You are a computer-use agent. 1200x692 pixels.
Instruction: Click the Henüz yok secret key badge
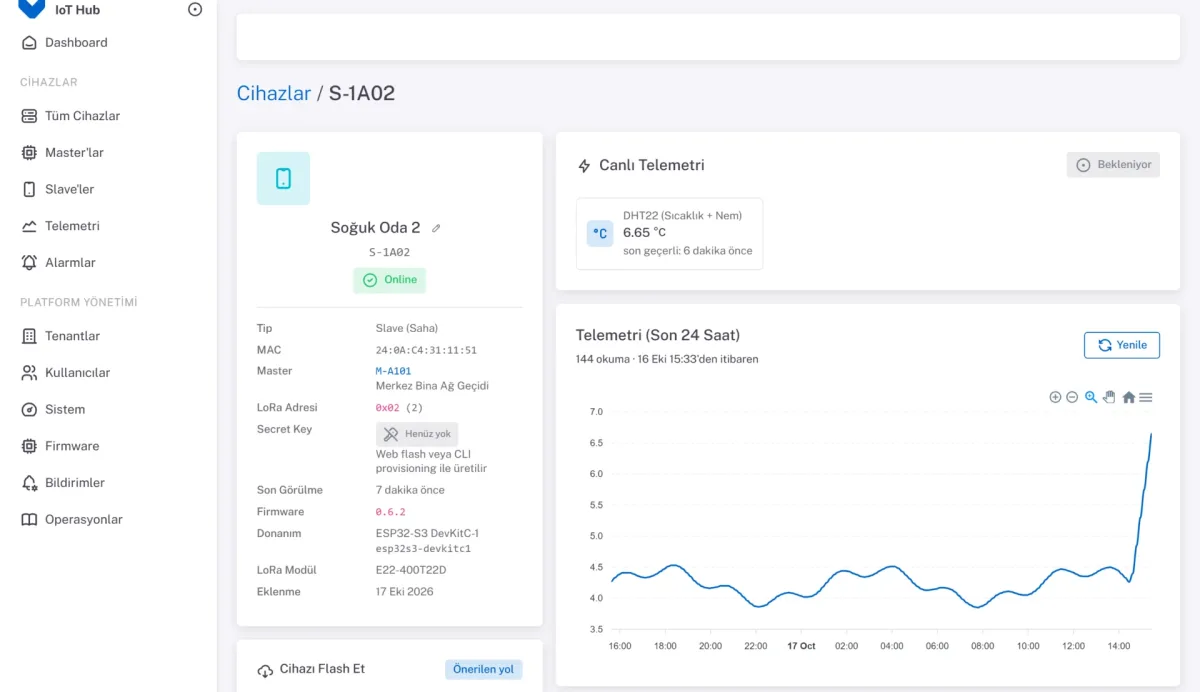(x=417, y=434)
